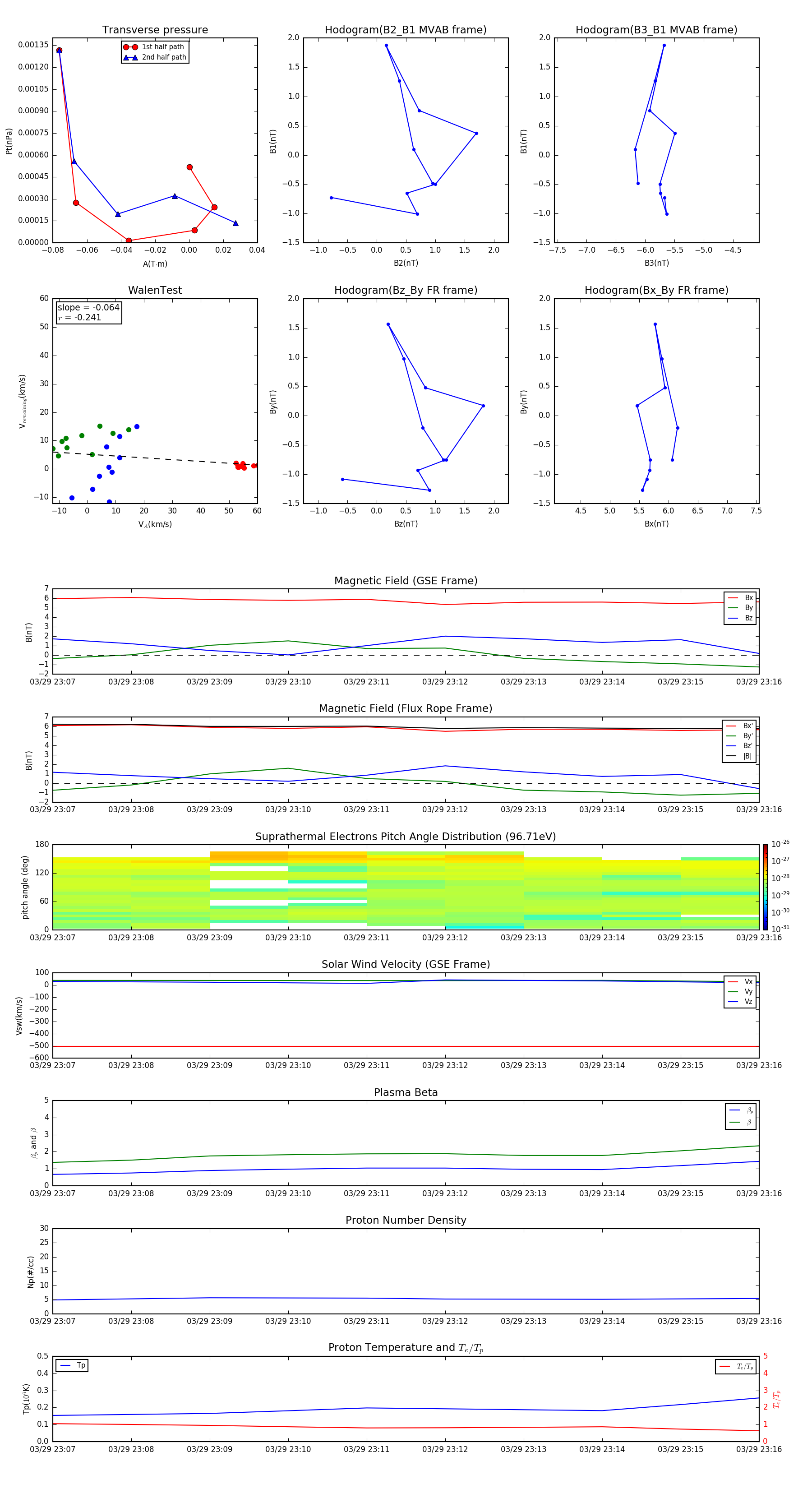The width and height of the screenshot is (812, 1489).
Task: Click the "Hodogram(Bx_By FR frame)" title
Action: pos(656,290)
